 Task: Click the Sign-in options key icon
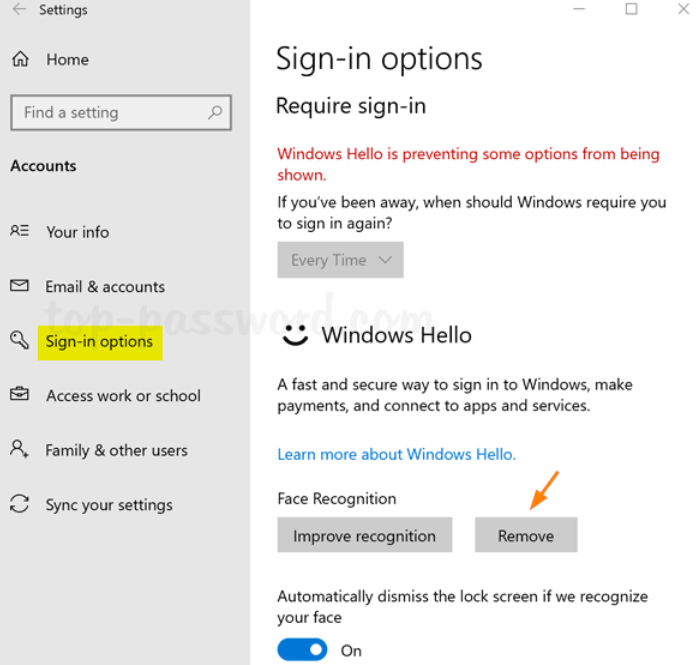(20, 340)
